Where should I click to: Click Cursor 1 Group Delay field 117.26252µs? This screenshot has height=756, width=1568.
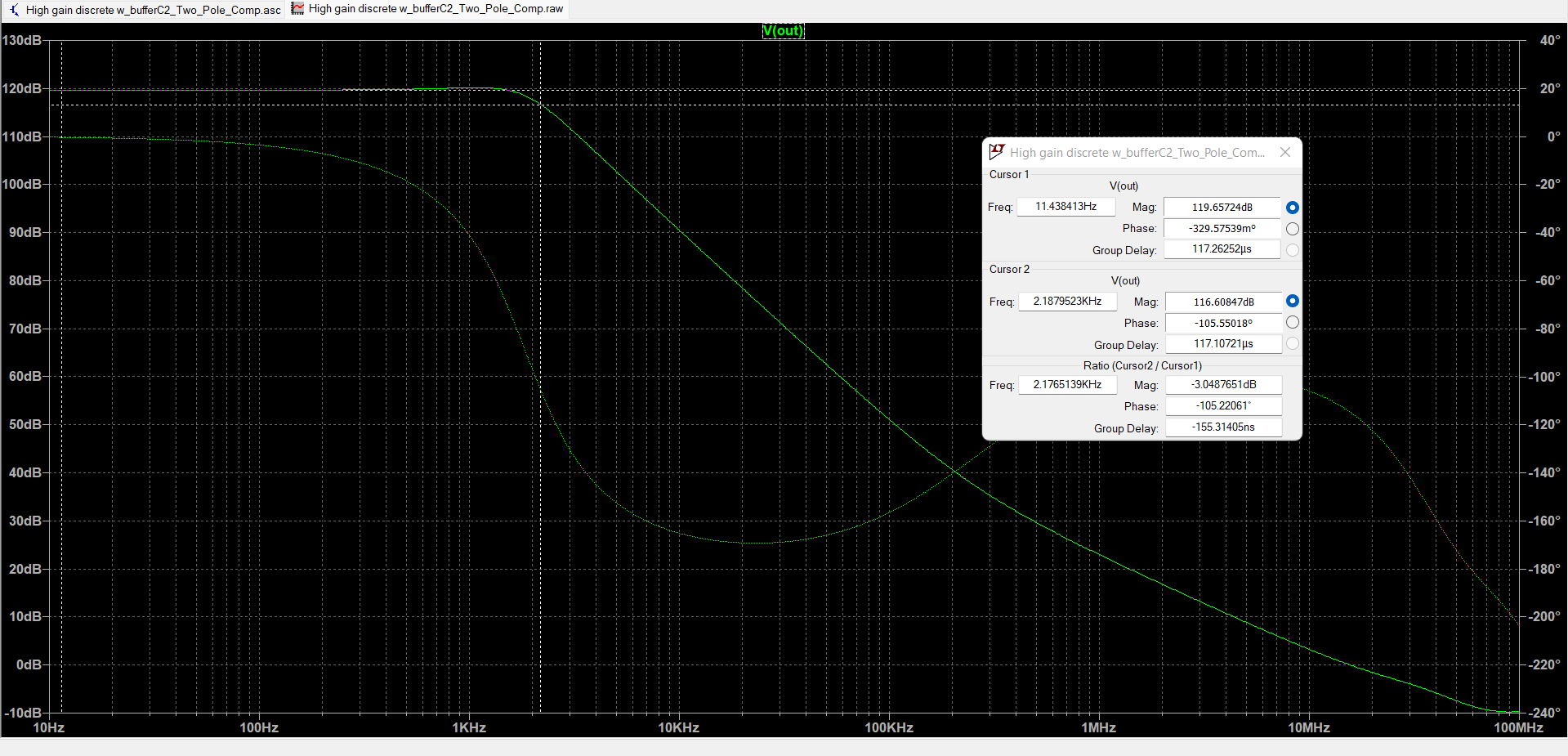coord(1222,249)
